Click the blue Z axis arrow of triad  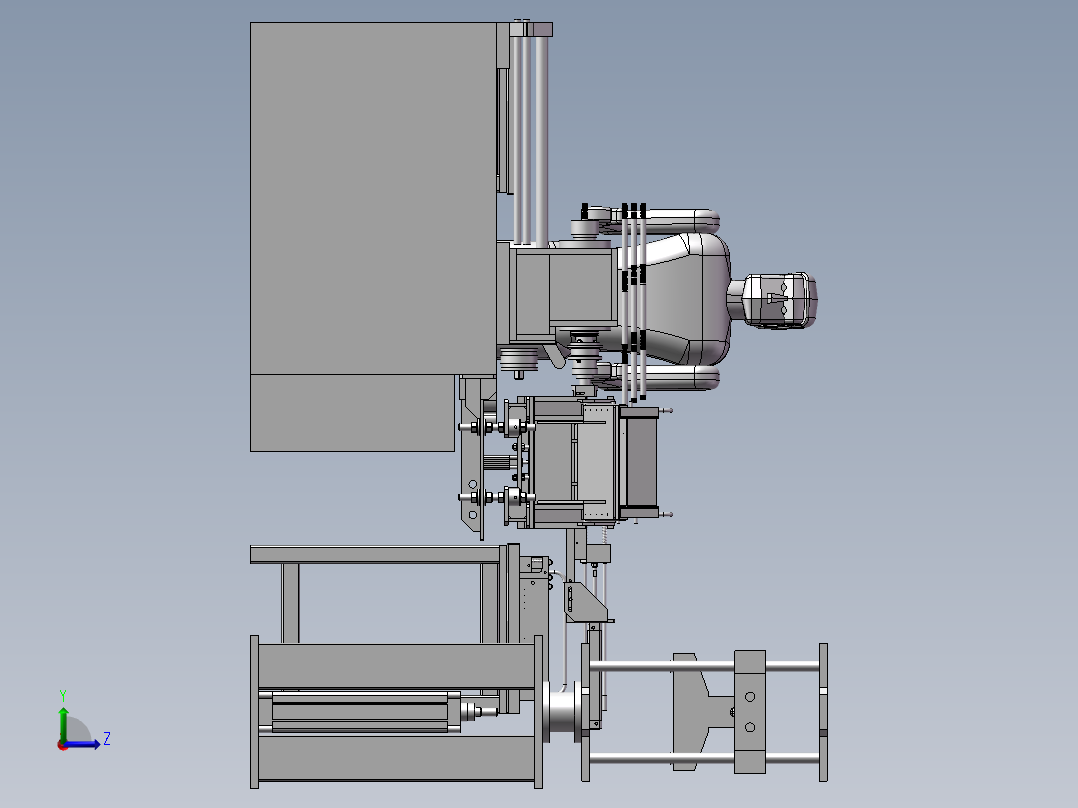[x=82, y=744]
